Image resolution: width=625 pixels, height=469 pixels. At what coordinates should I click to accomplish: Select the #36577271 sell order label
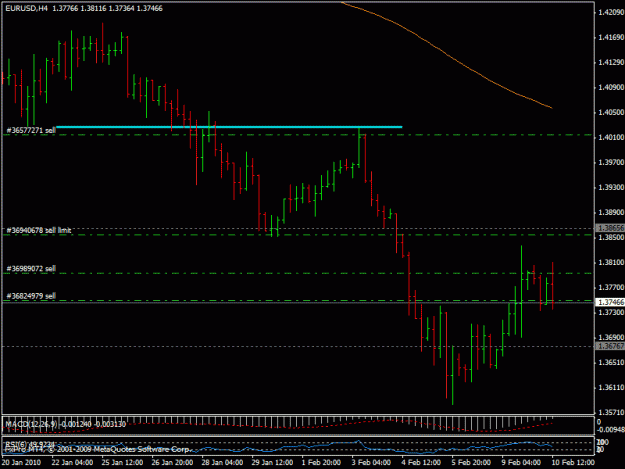(x=31, y=130)
